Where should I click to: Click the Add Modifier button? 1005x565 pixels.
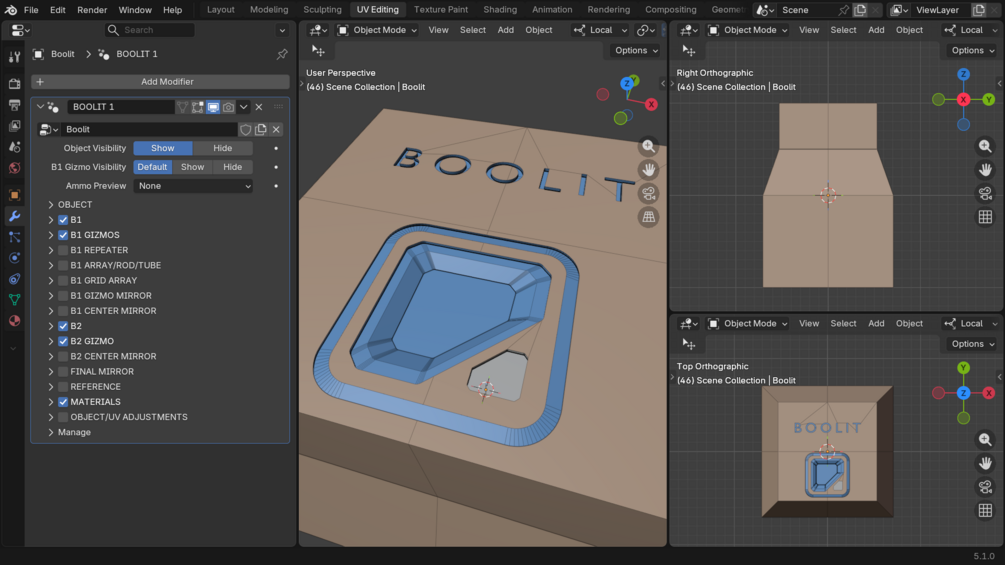click(x=160, y=81)
